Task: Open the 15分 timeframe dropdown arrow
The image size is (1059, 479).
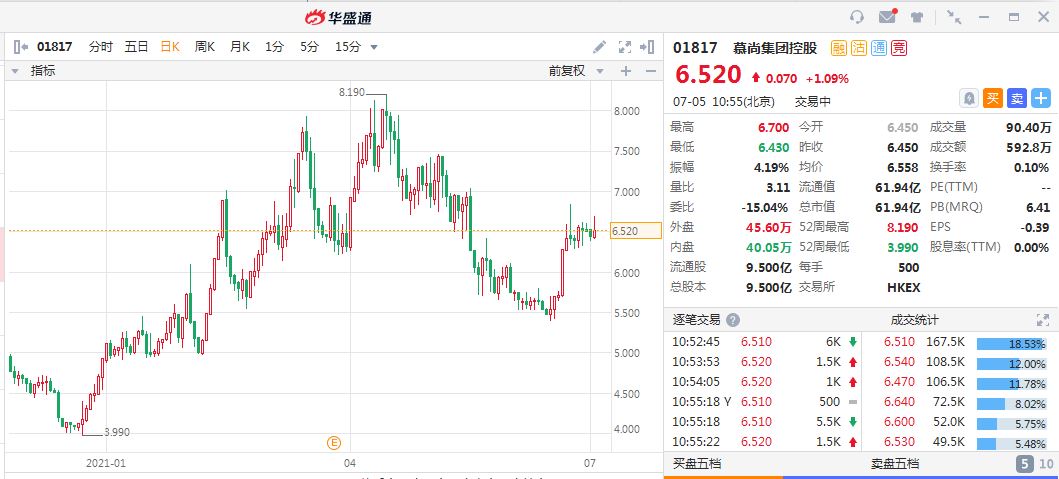Action: (x=374, y=47)
